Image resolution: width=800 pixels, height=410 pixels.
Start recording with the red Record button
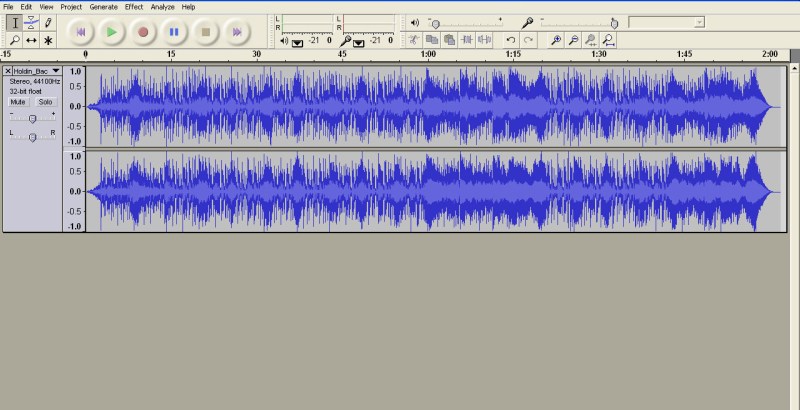(143, 32)
